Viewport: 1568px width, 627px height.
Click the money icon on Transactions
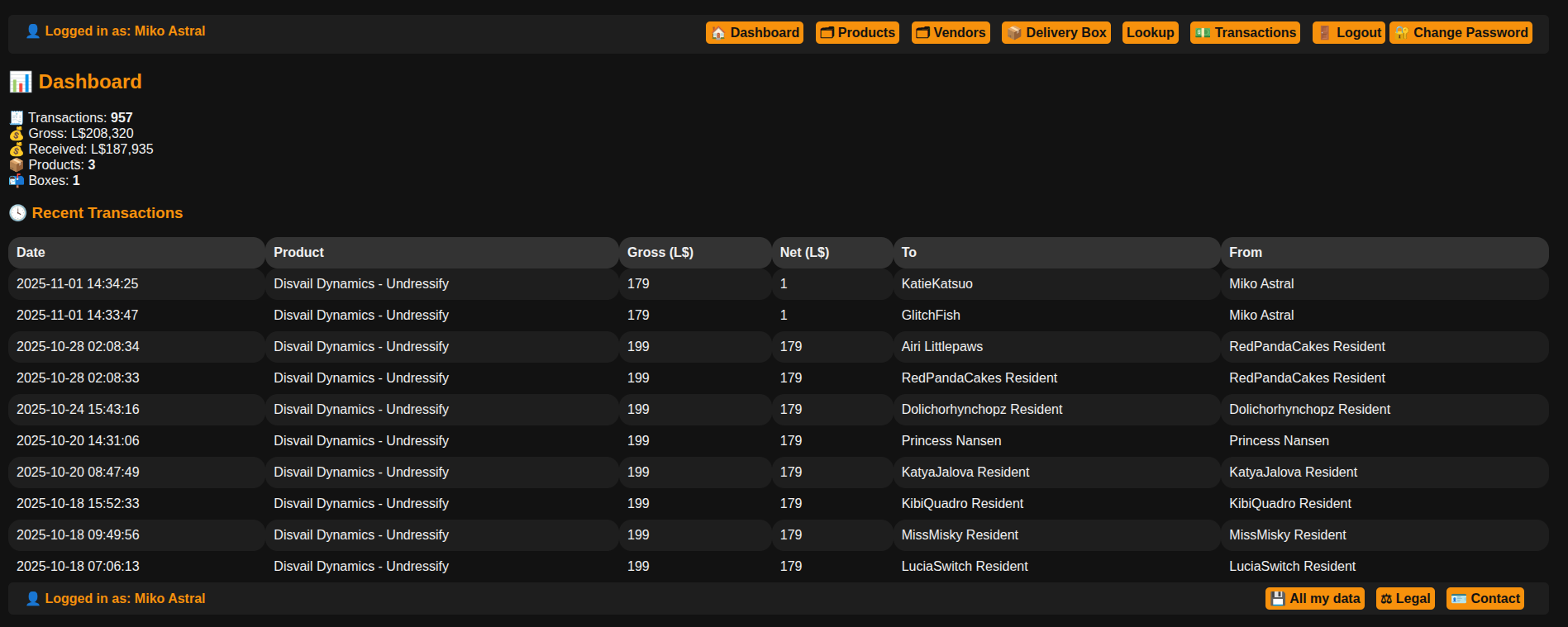1203,33
